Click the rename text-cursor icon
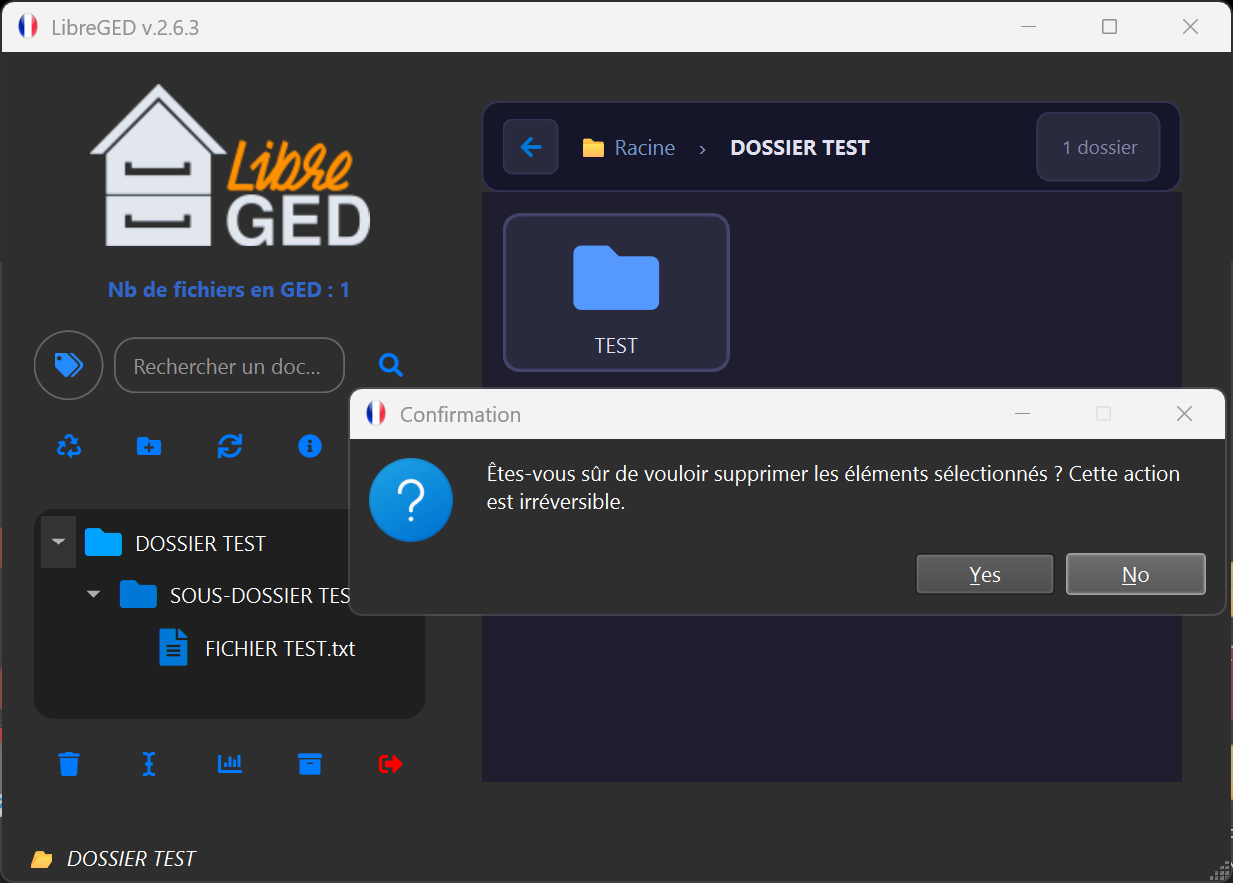1233x883 pixels. pyautogui.click(x=149, y=764)
